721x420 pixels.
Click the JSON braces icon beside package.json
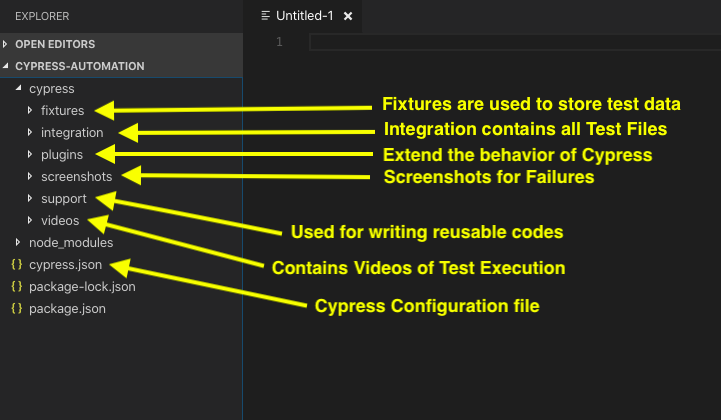tap(17, 308)
